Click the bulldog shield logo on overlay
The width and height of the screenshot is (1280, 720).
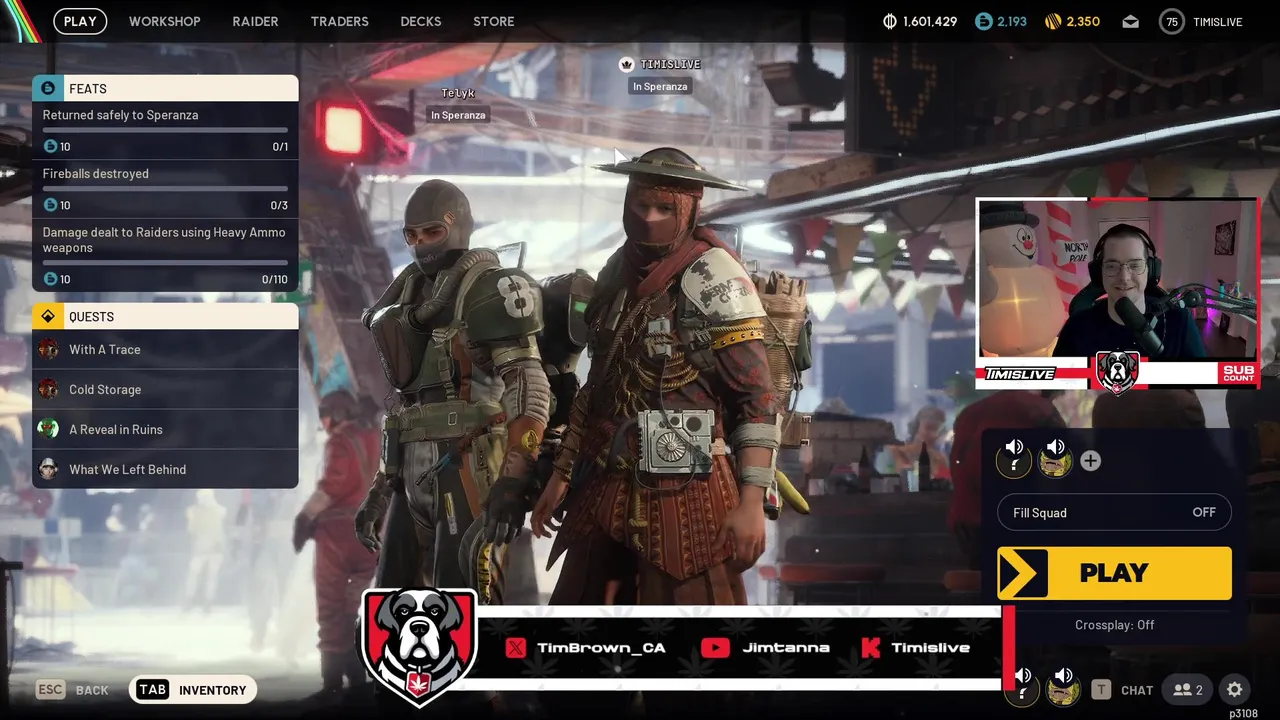coord(418,645)
